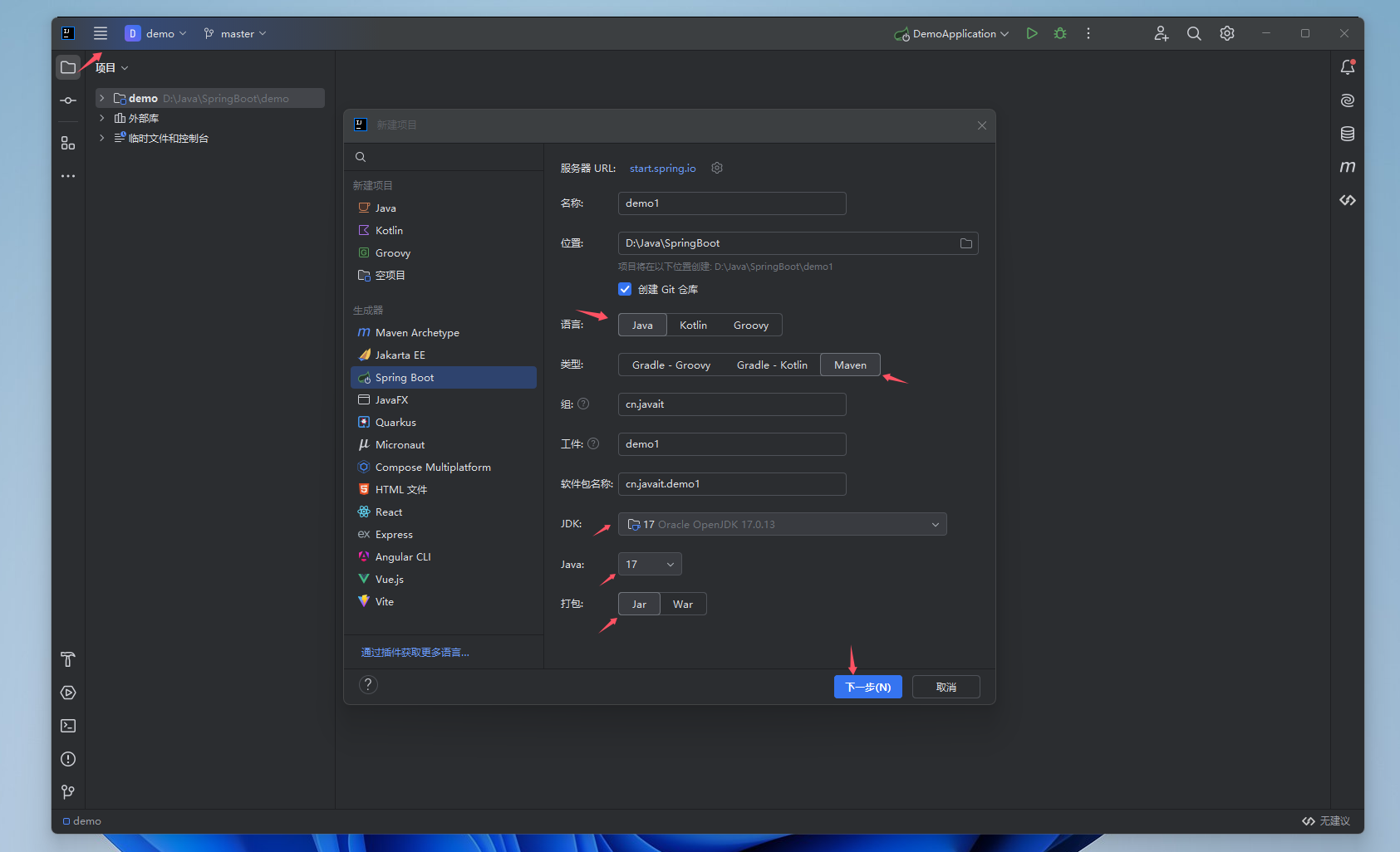Image resolution: width=1400 pixels, height=852 pixels.
Task: Select Quarkus generator
Action: click(x=444, y=422)
